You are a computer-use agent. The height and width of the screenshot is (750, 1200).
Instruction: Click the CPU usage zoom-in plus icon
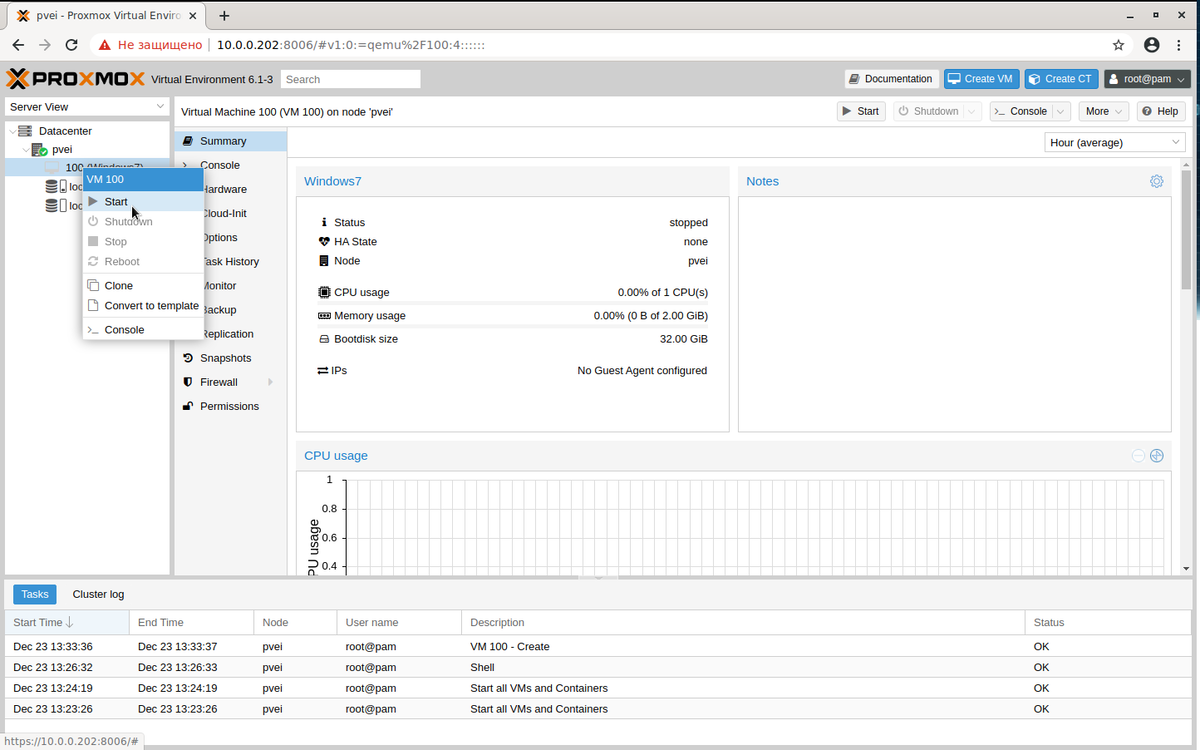point(1157,455)
